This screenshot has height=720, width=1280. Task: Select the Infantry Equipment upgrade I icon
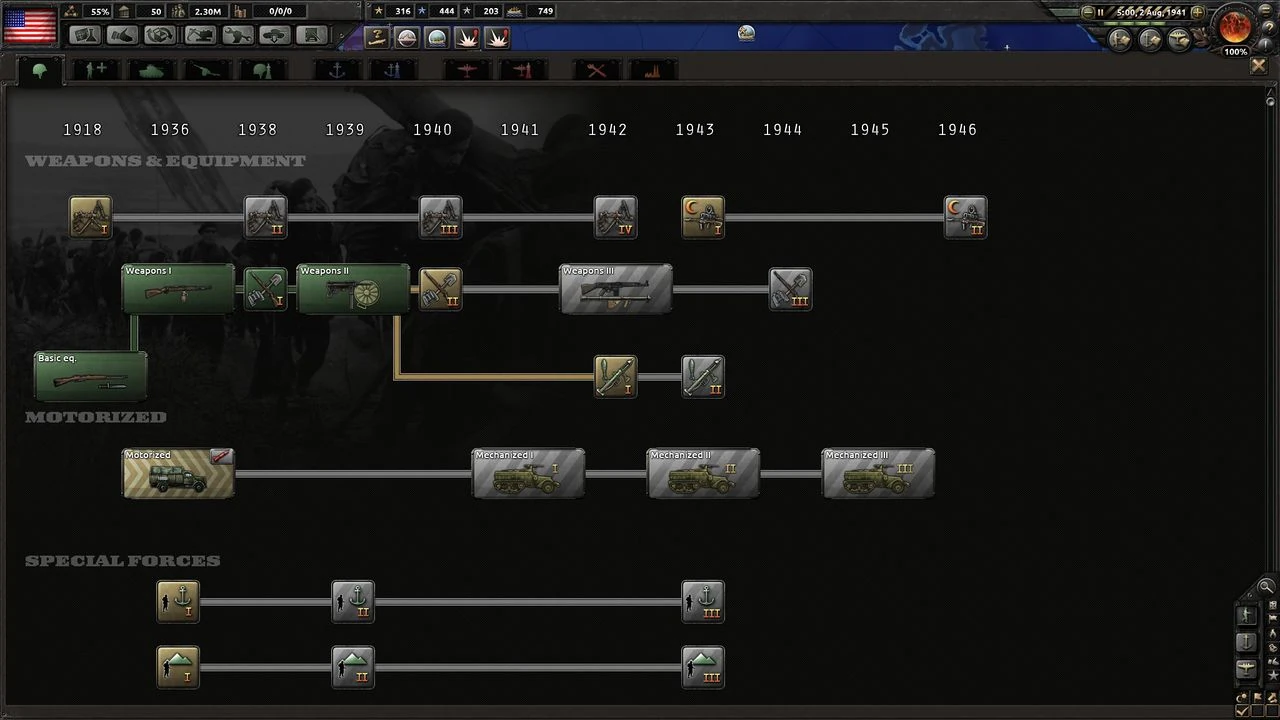(x=266, y=289)
